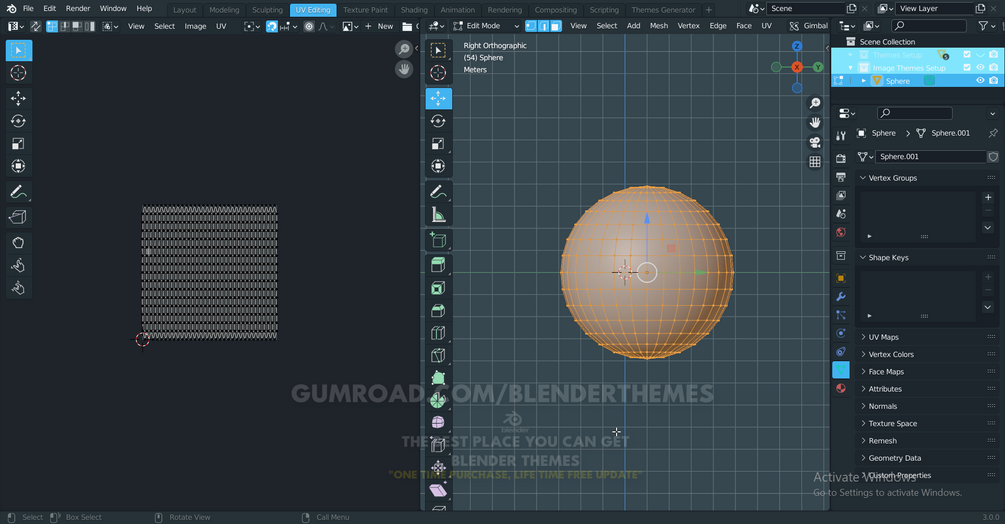Add a vertex group with plus button
This screenshot has height=524, width=1005.
pyautogui.click(x=988, y=198)
